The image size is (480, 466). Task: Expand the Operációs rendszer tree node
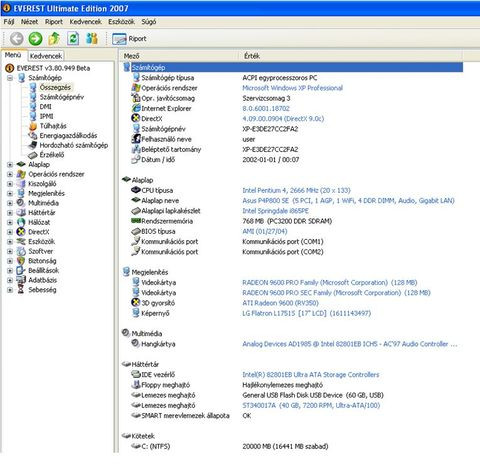point(10,174)
